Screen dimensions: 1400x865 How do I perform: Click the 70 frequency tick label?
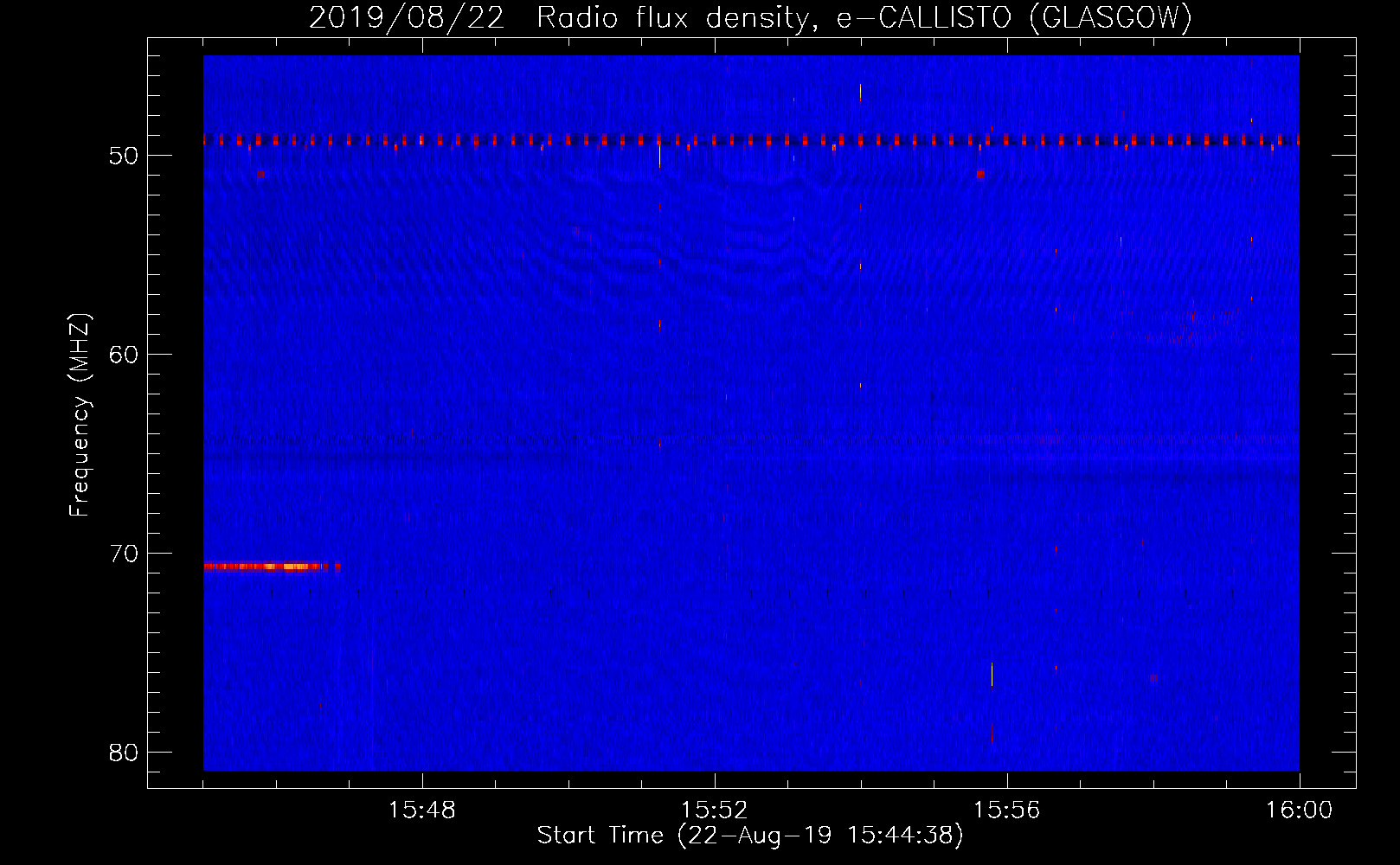125,554
